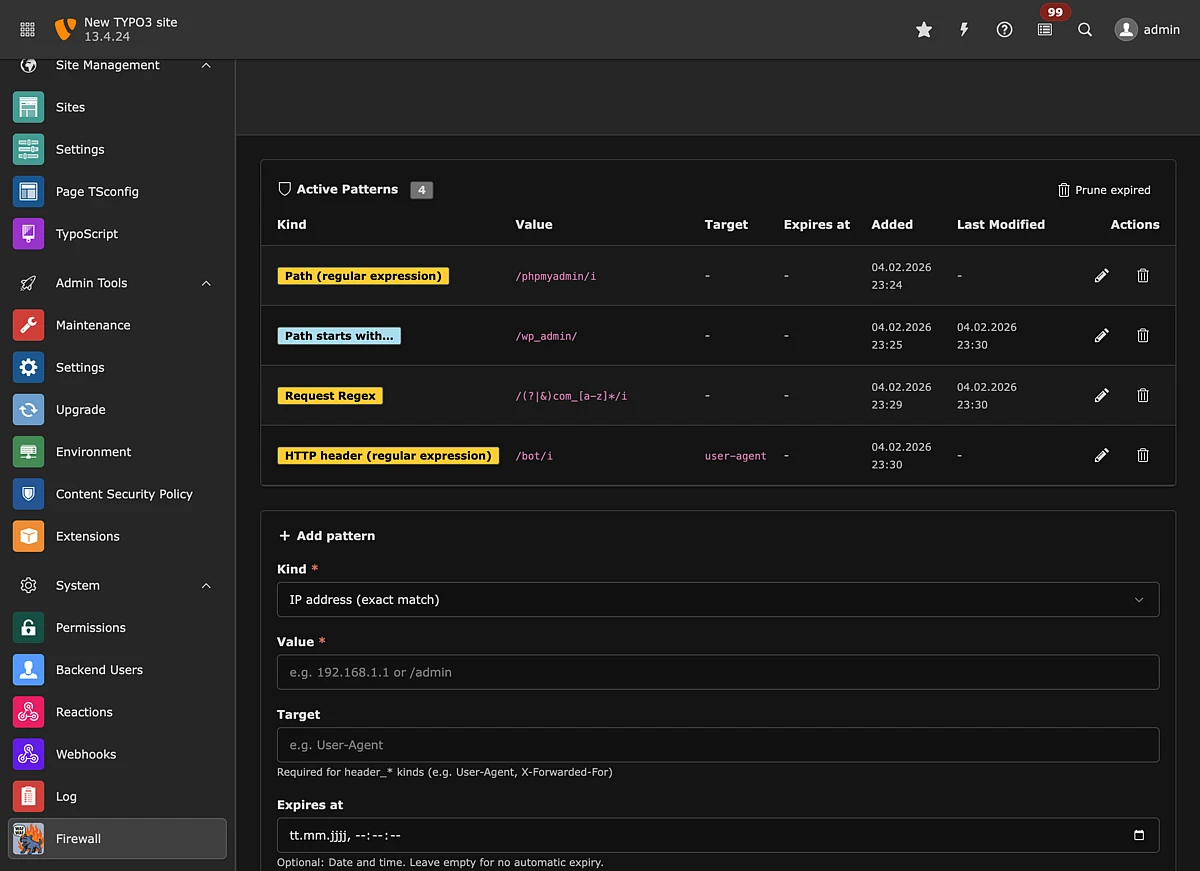Open the Kind dropdown showing IP address
Image resolution: width=1200 pixels, height=871 pixels.
pyautogui.click(x=717, y=600)
